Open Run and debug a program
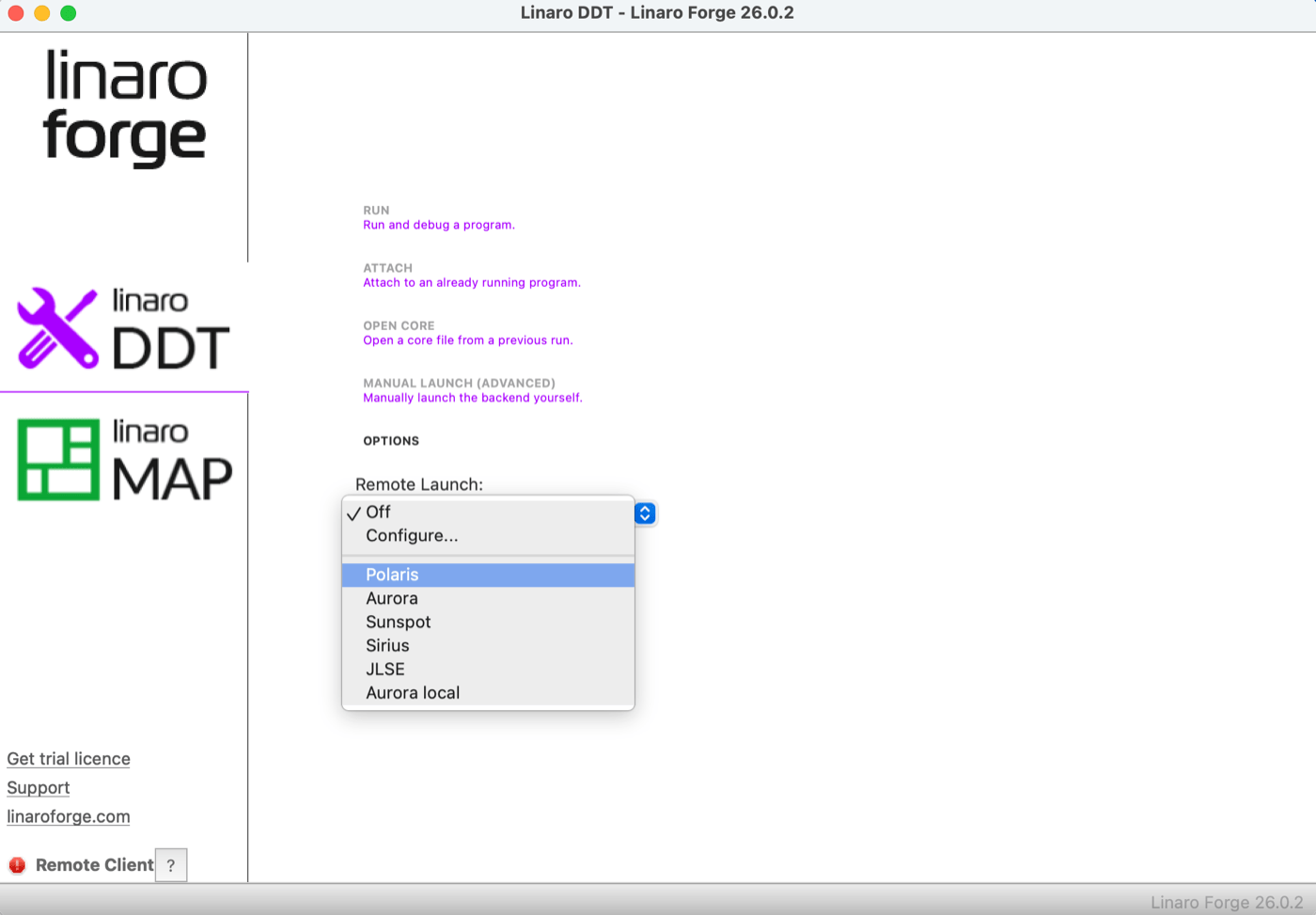Viewport: 1316px width, 915px height. point(439,225)
